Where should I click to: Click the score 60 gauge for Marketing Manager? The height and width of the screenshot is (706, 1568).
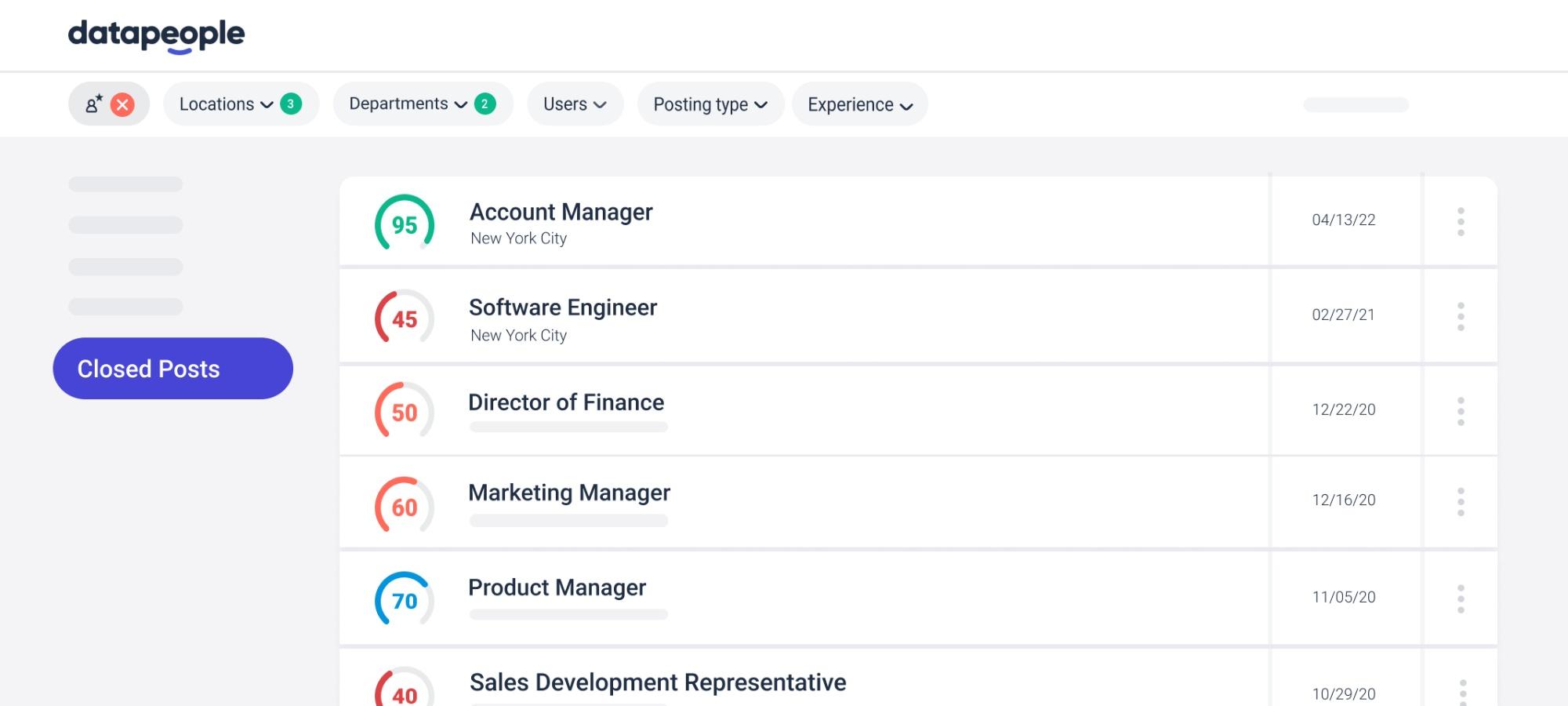coord(405,506)
